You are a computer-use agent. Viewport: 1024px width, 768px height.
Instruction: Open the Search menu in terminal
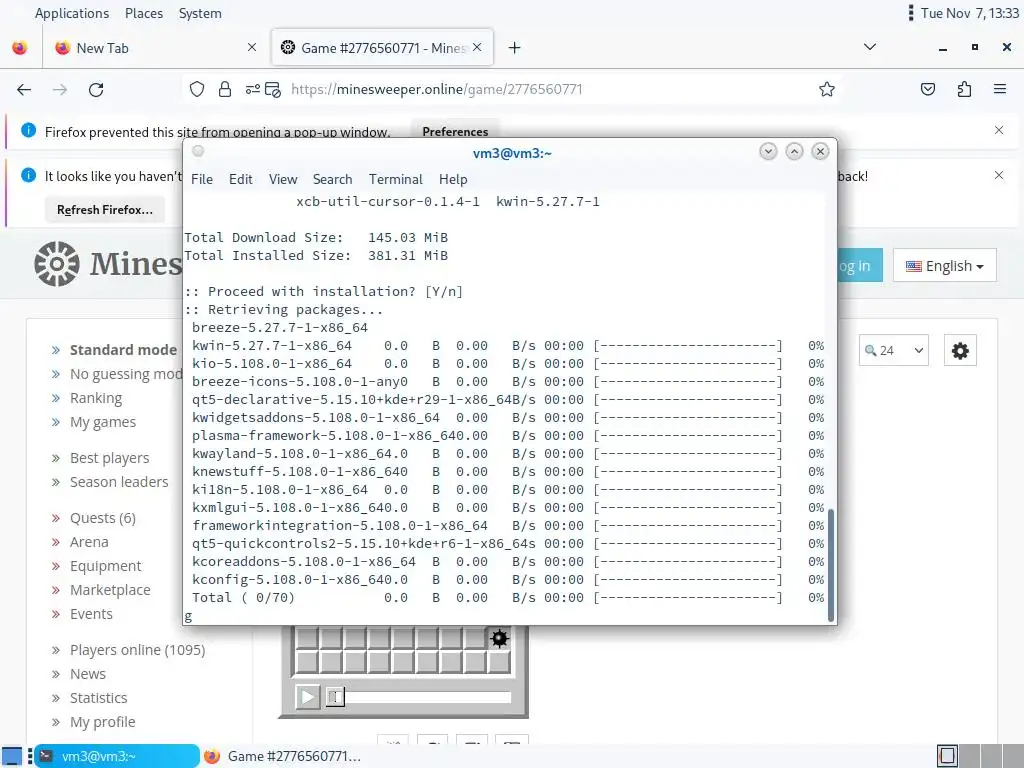pyautogui.click(x=332, y=179)
